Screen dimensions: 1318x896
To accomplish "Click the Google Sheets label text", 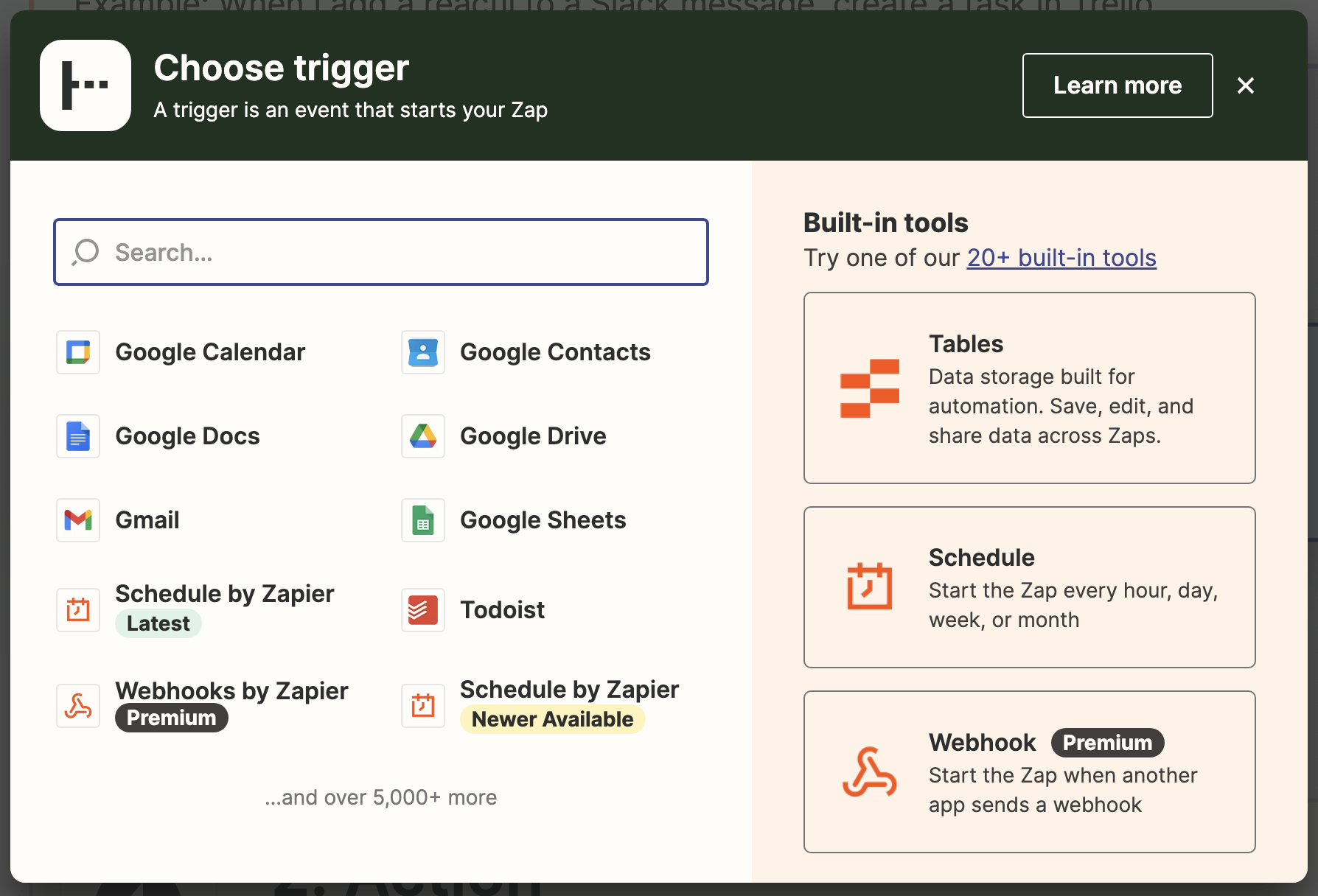I will tap(543, 520).
